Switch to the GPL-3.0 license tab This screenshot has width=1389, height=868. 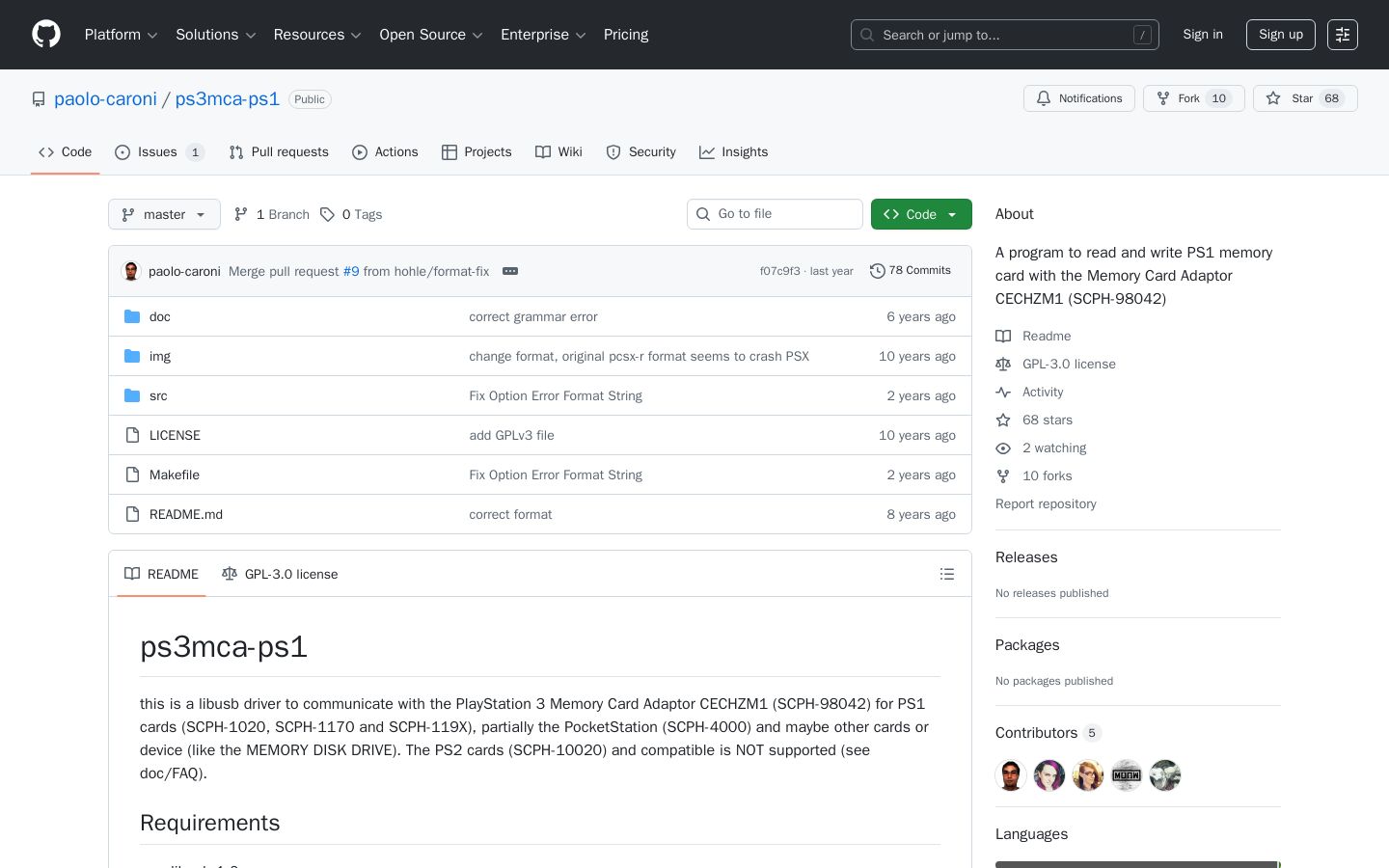(x=280, y=574)
